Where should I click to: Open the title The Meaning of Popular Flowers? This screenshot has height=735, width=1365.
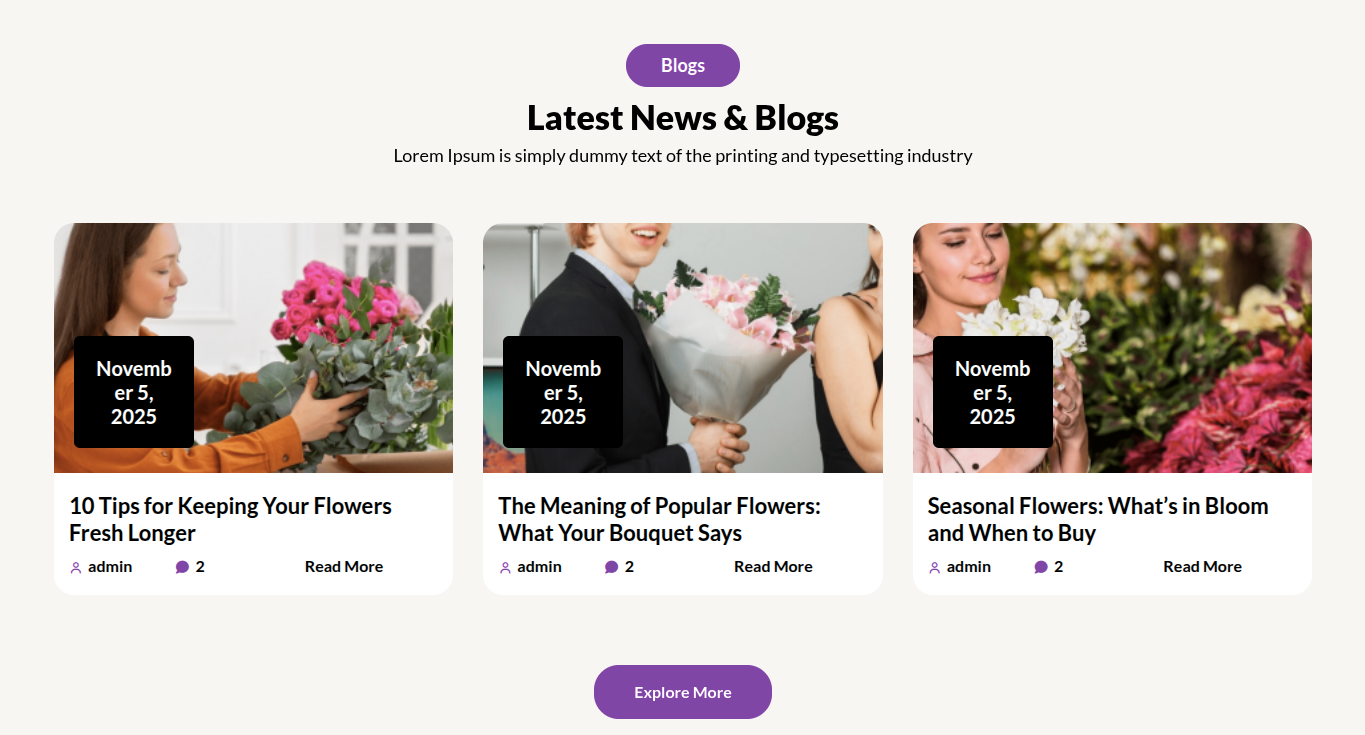(x=659, y=519)
